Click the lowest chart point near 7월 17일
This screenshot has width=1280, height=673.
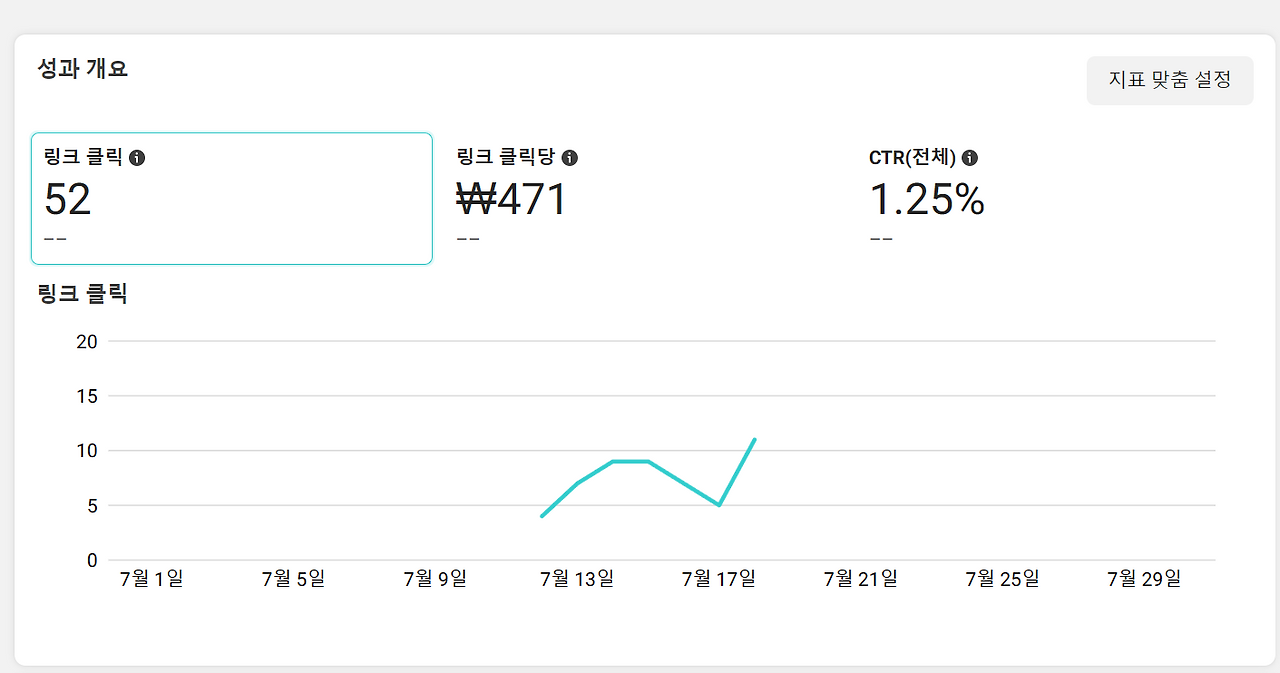click(x=718, y=505)
